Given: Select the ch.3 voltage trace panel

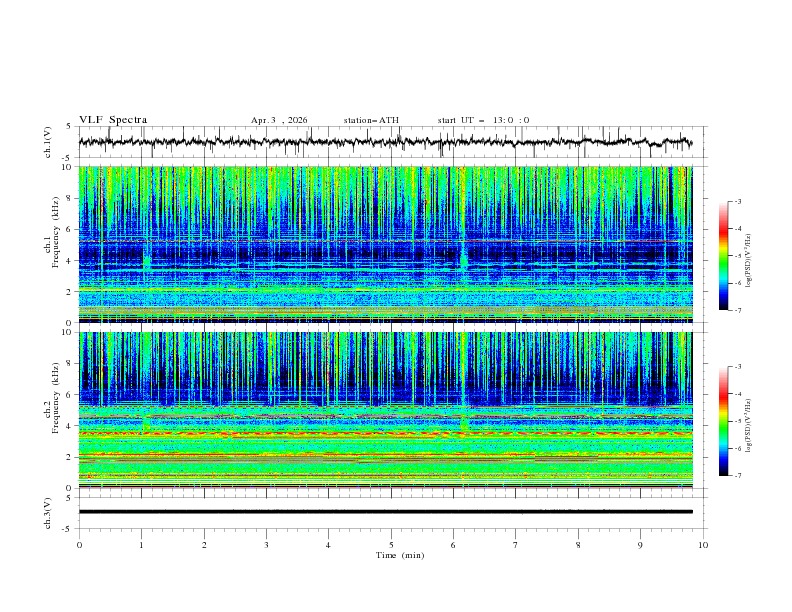Looking at the screenshot, I should point(390,511).
